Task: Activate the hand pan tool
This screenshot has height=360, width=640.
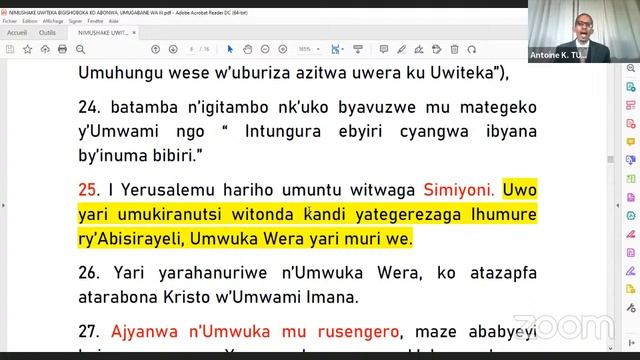Action: [247, 49]
